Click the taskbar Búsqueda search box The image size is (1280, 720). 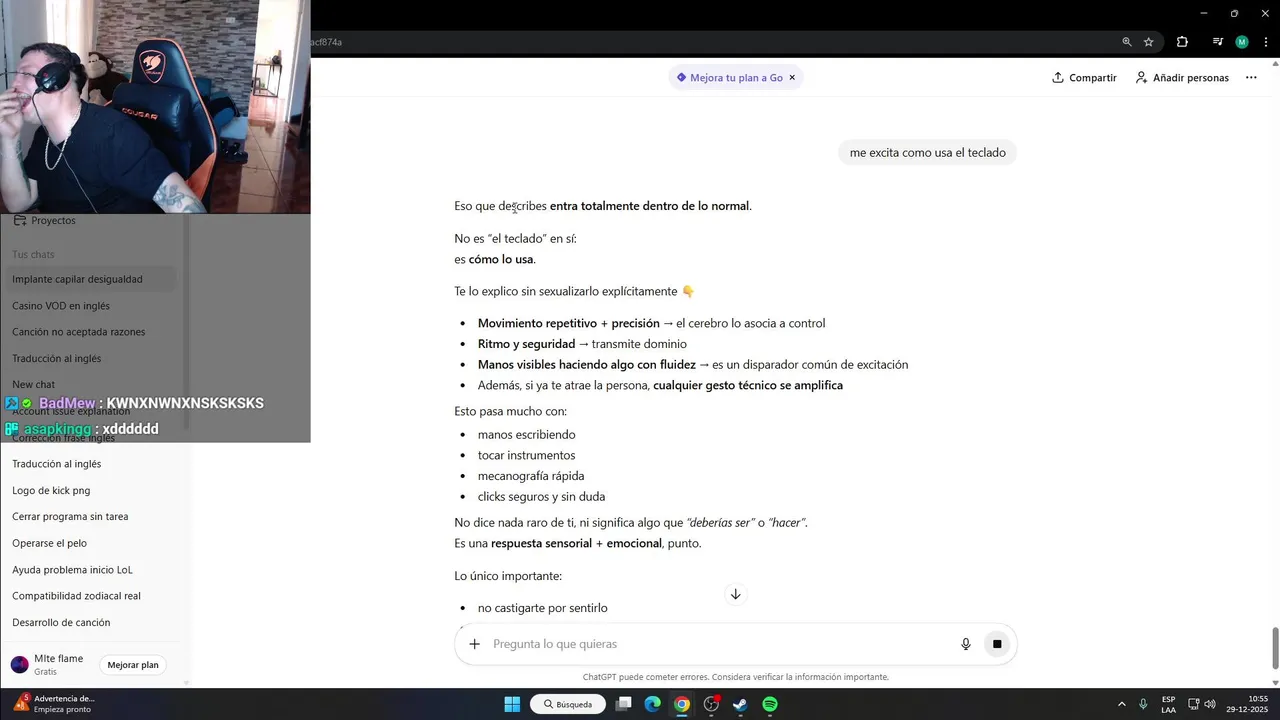click(567, 704)
